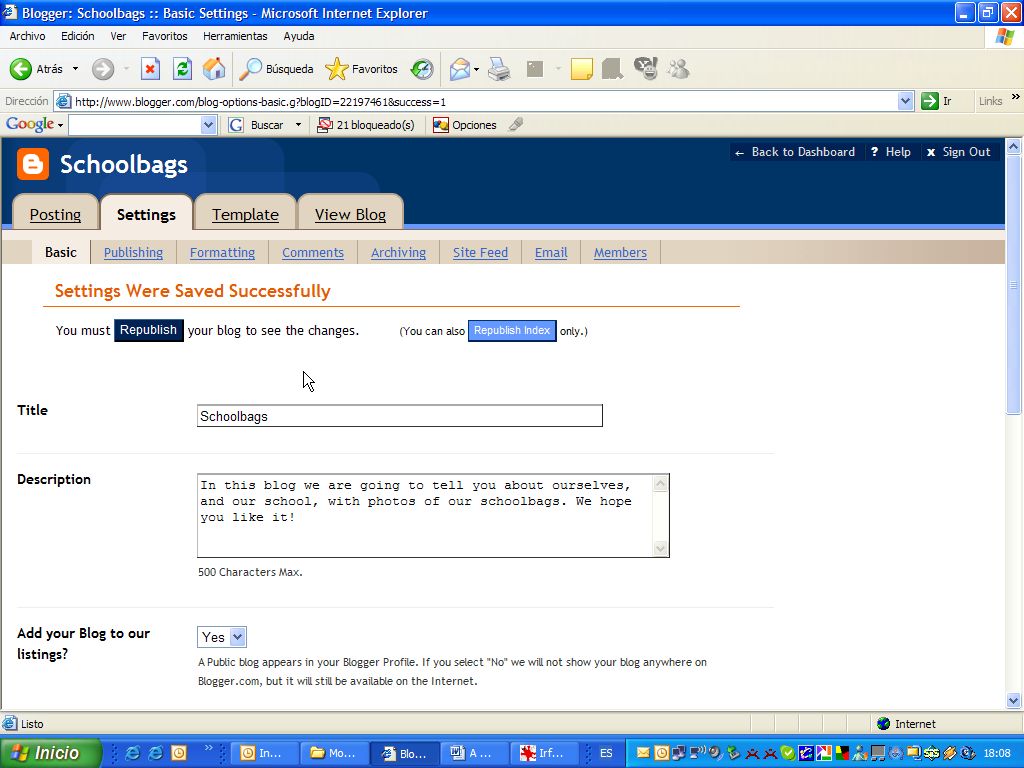Viewport: 1024px width, 768px height.
Task: Go to Site Feed settings sub-tab
Action: point(480,253)
